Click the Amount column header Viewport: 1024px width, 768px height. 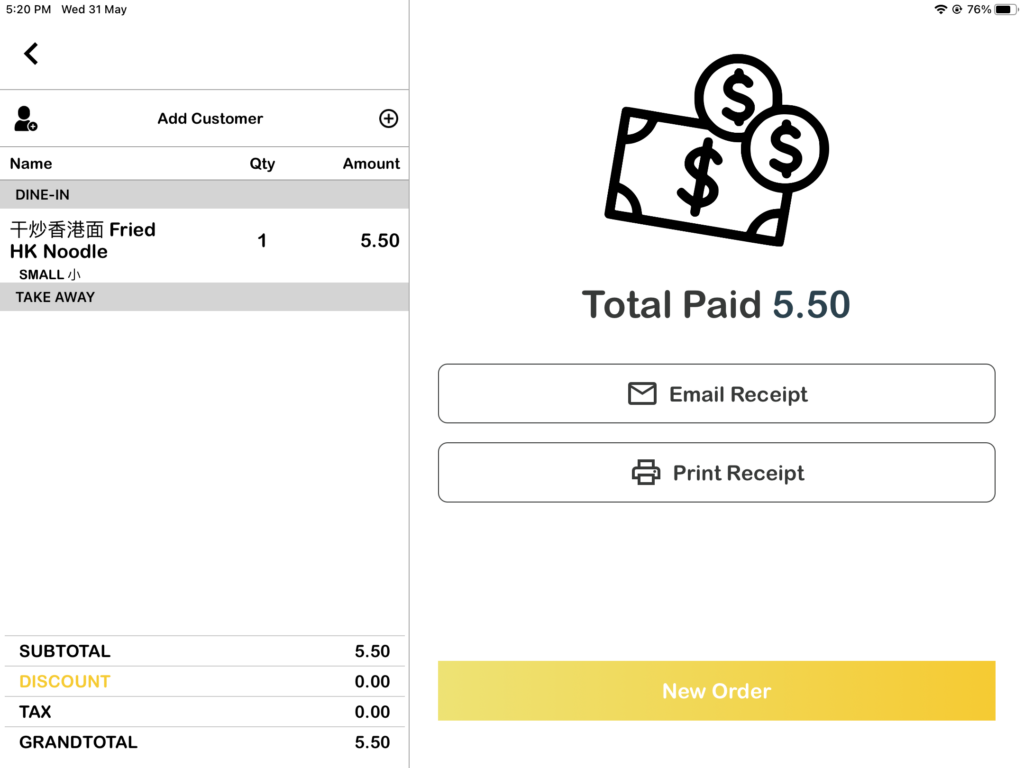pos(371,164)
